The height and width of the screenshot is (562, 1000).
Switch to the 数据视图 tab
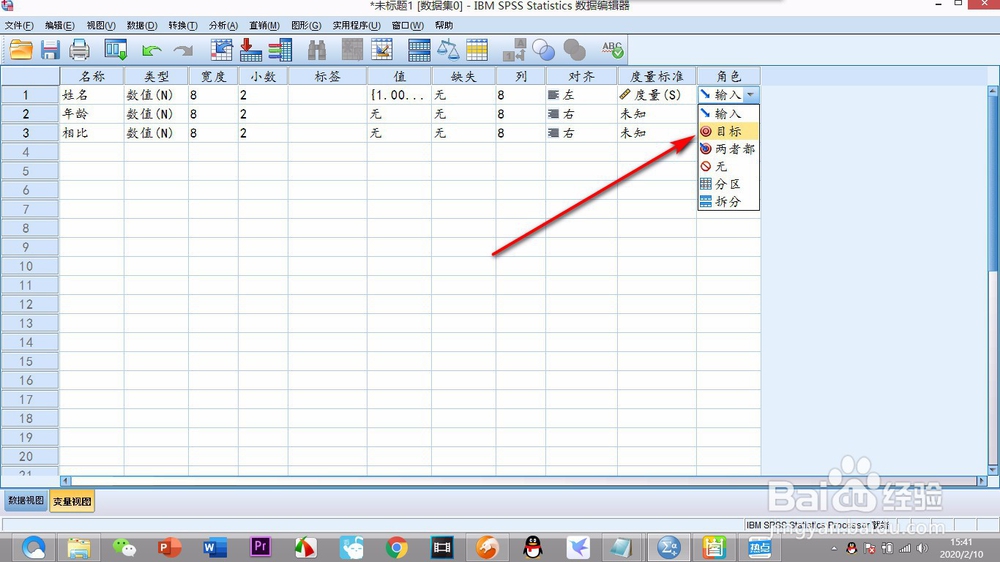pyautogui.click(x=26, y=501)
